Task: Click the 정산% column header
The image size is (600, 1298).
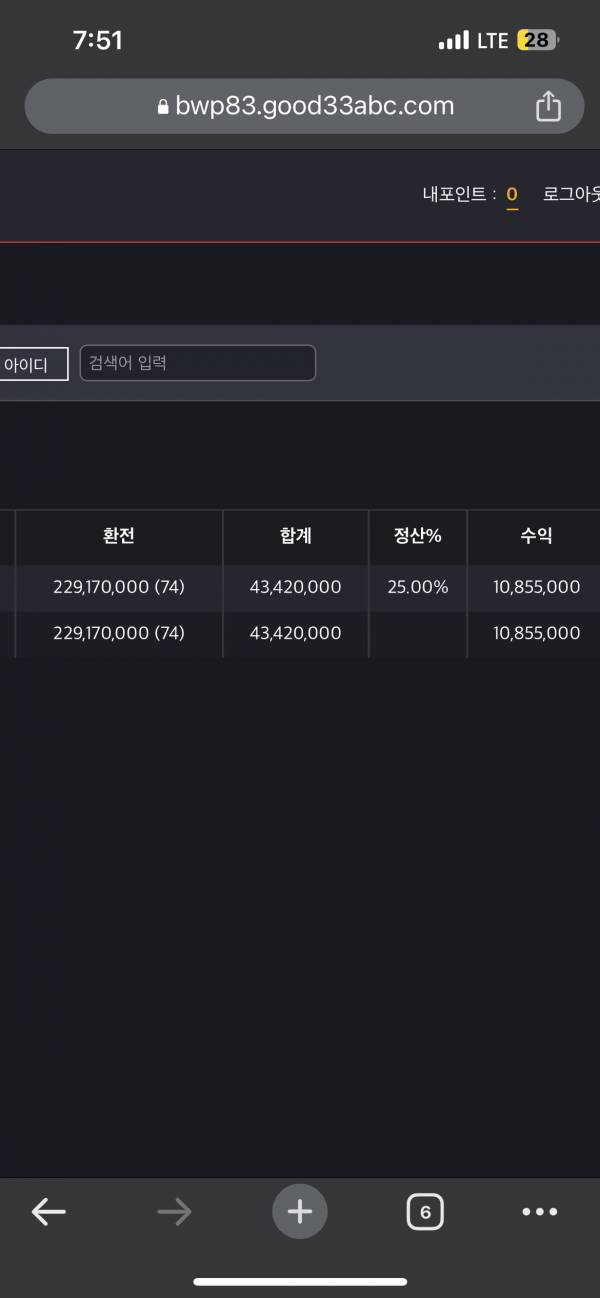Action: pyautogui.click(x=418, y=536)
